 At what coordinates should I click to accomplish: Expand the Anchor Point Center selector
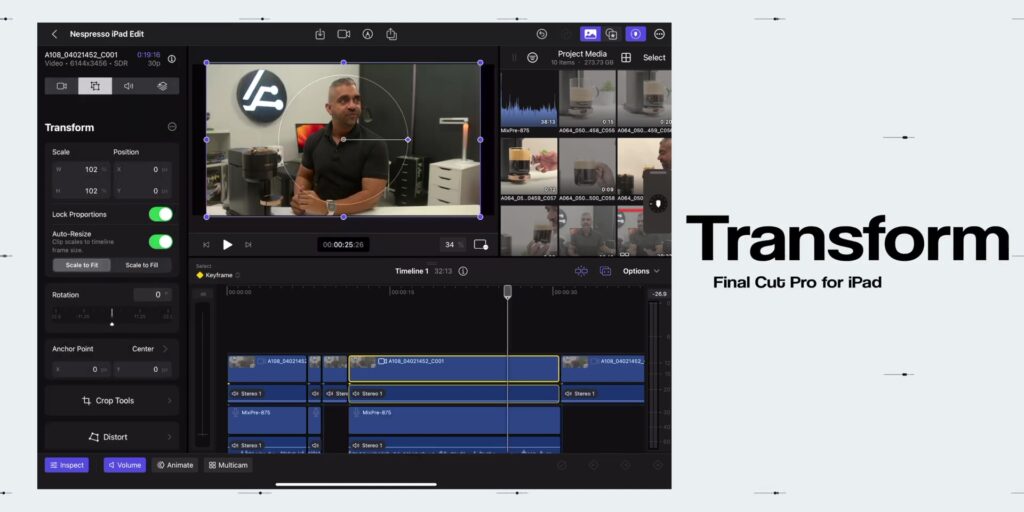click(x=150, y=349)
